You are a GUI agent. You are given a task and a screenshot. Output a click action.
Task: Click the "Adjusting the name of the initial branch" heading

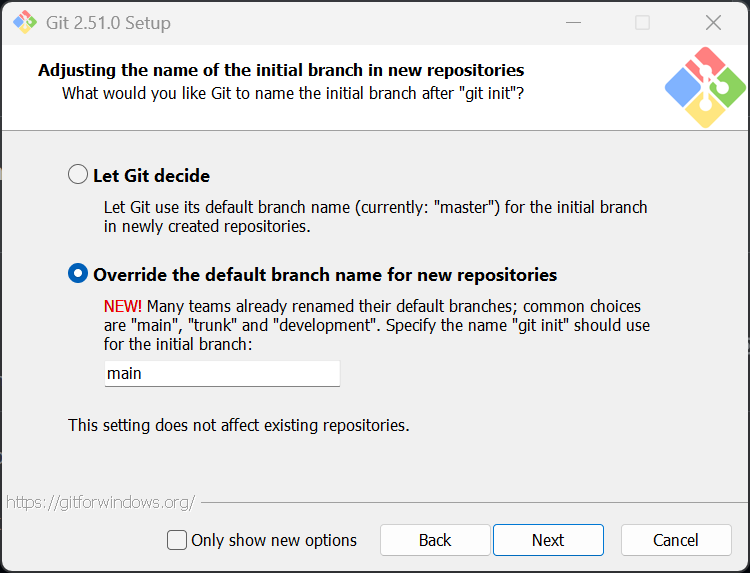point(281,70)
